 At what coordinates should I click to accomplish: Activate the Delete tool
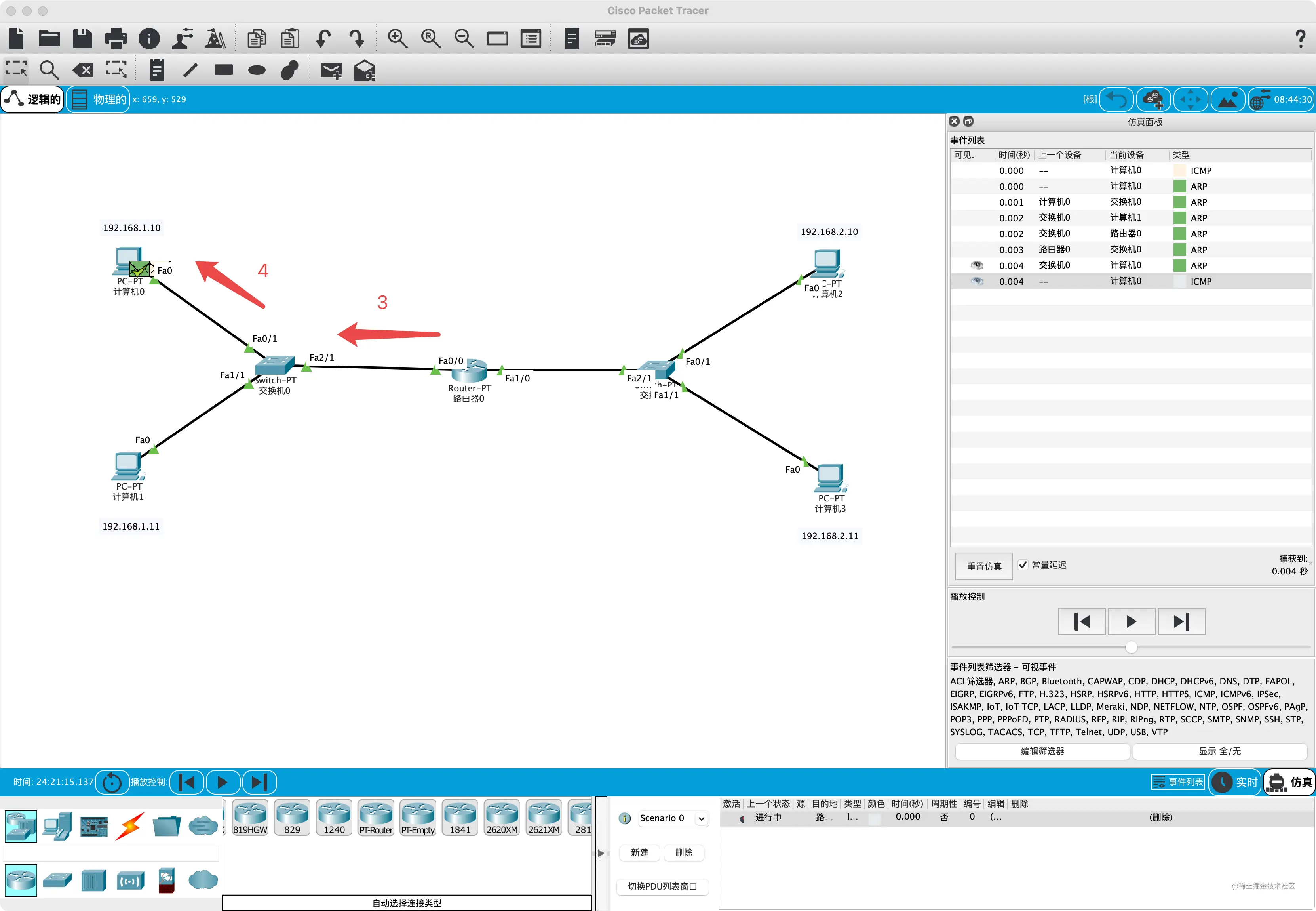[x=83, y=70]
